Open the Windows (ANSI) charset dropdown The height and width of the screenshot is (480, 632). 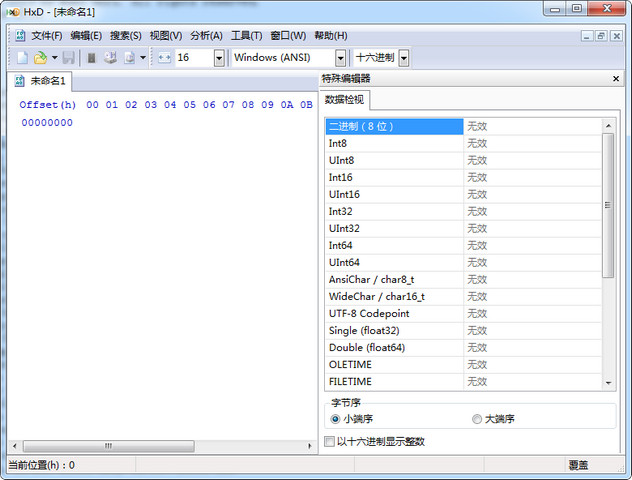(340, 58)
